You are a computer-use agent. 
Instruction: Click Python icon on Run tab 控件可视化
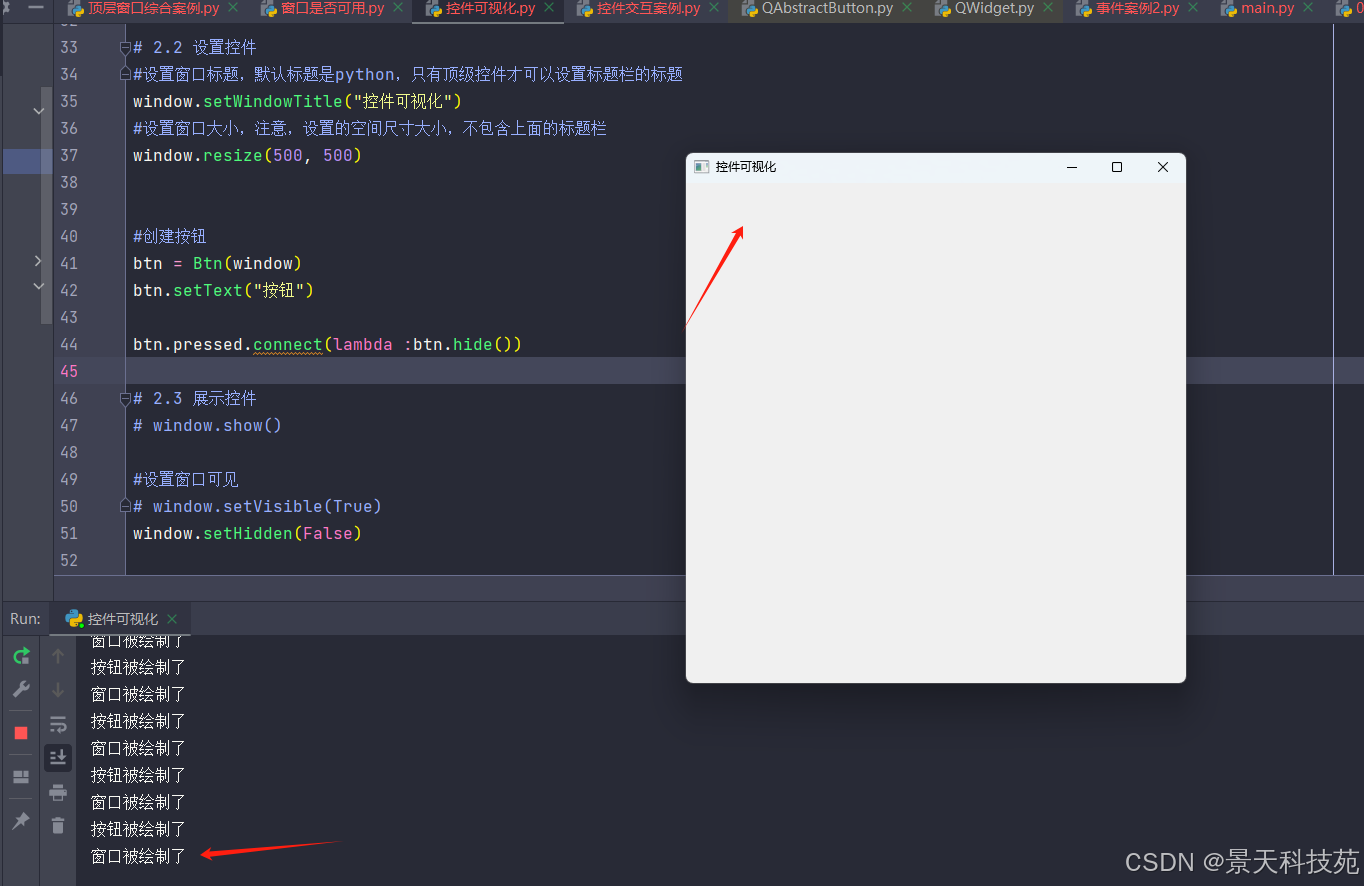tap(74, 618)
